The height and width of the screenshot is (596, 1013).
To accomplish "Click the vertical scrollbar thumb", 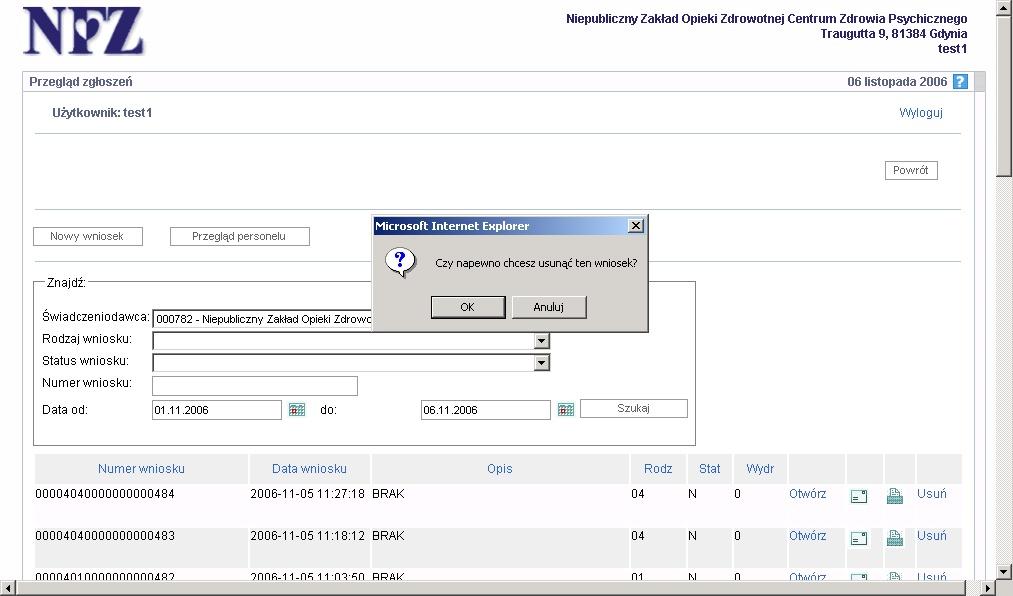I will pyautogui.click(x=1003, y=94).
